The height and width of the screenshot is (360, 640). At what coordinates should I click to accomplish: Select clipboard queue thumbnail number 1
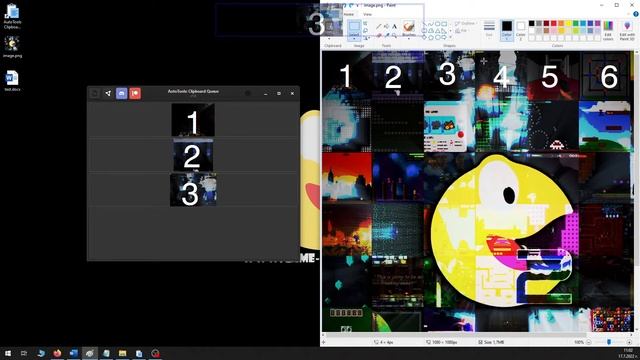click(193, 120)
